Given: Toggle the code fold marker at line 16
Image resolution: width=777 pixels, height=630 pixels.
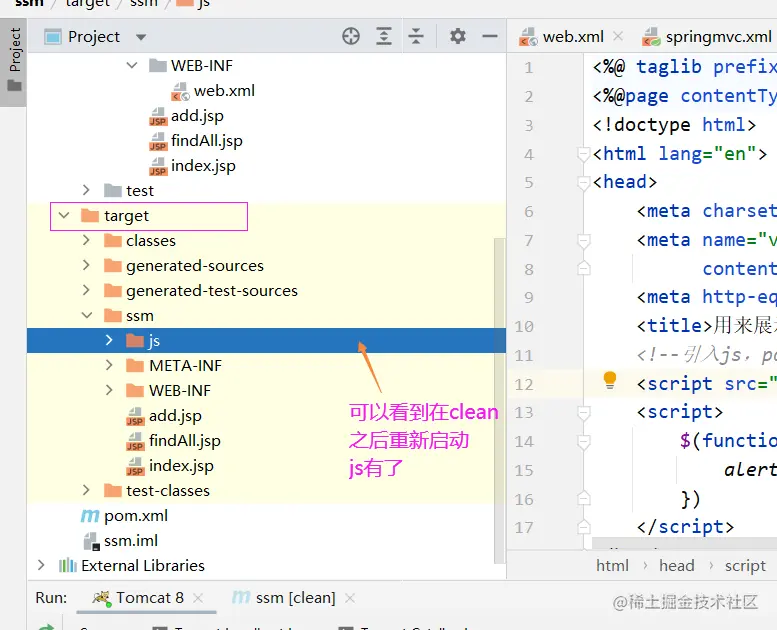Looking at the screenshot, I should (584, 498).
